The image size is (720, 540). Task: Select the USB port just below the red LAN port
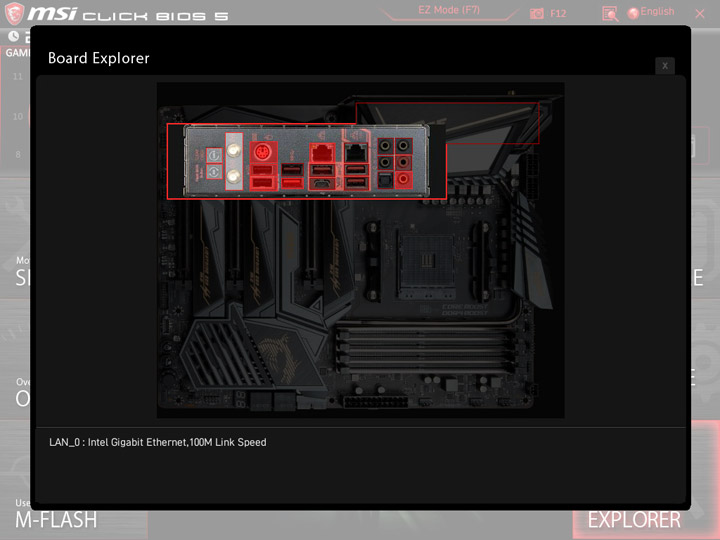[x=322, y=170]
